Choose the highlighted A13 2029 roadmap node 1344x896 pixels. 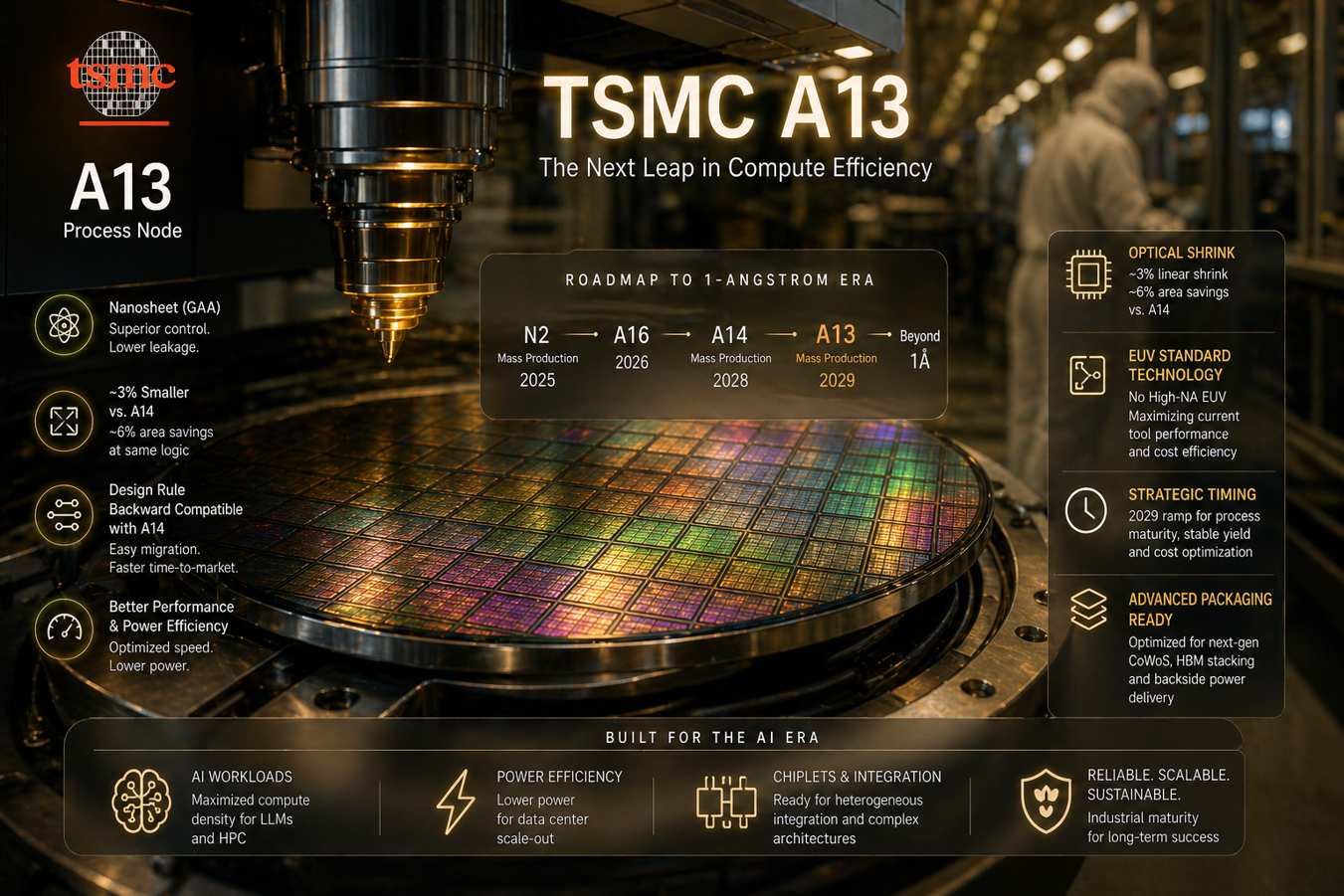[x=836, y=356]
